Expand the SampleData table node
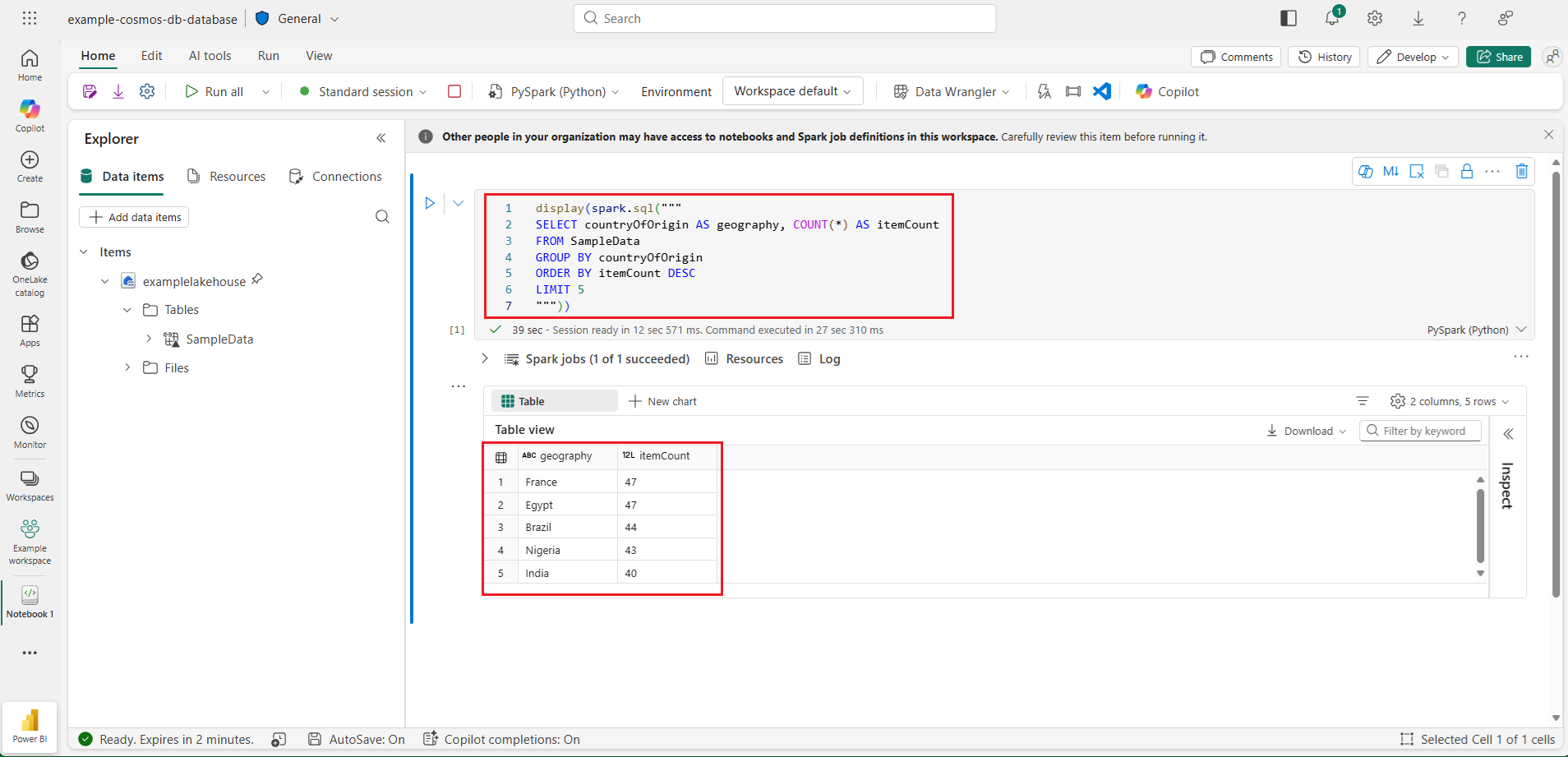The width and height of the screenshot is (1568, 757). click(149, 339)
